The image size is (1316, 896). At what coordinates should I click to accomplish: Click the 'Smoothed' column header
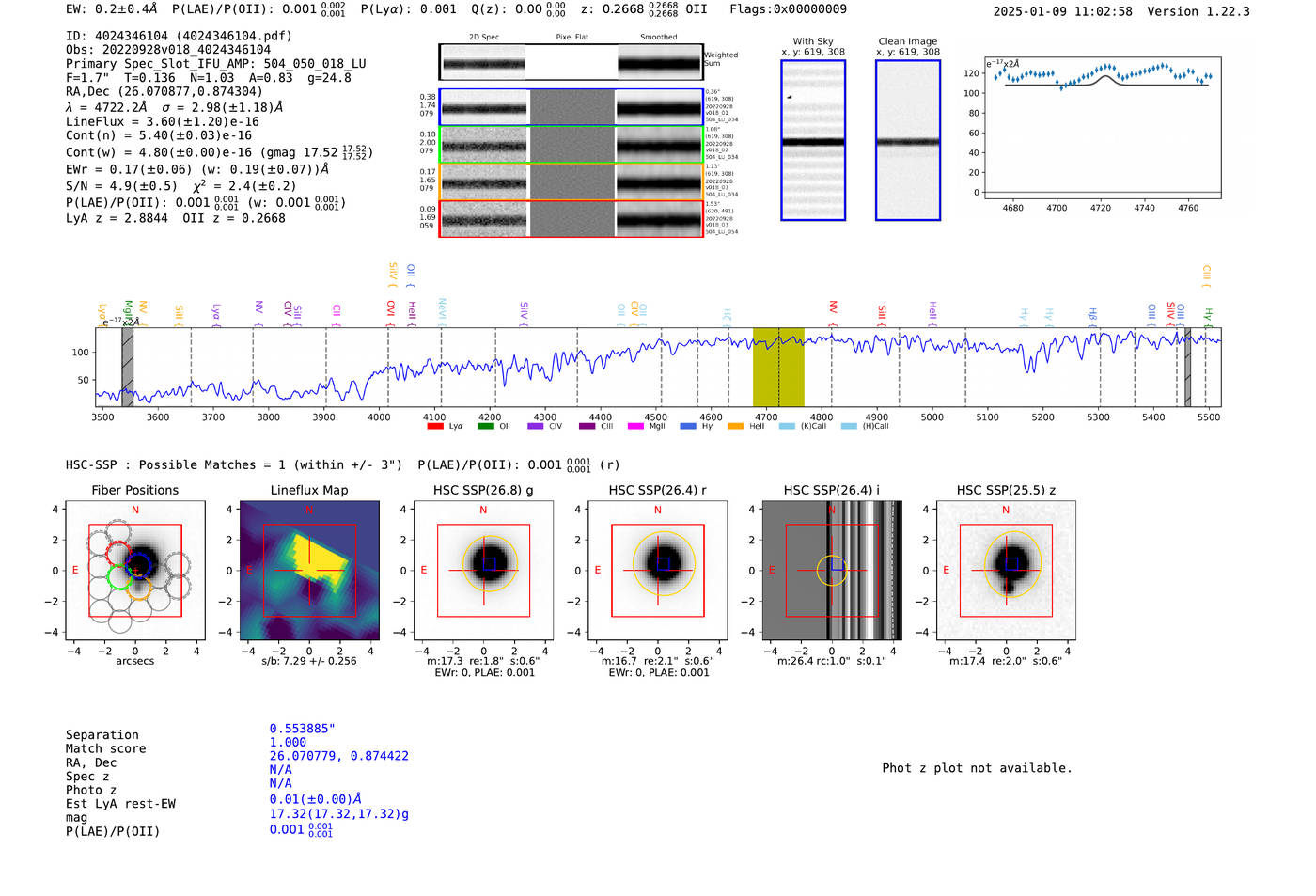click(x=658, y=37)
